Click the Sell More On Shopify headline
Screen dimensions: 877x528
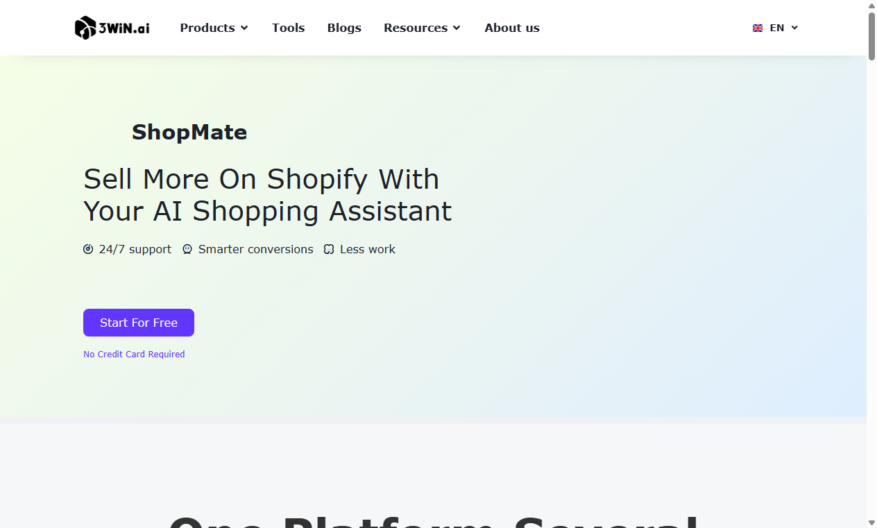click(x=267, y=195)
